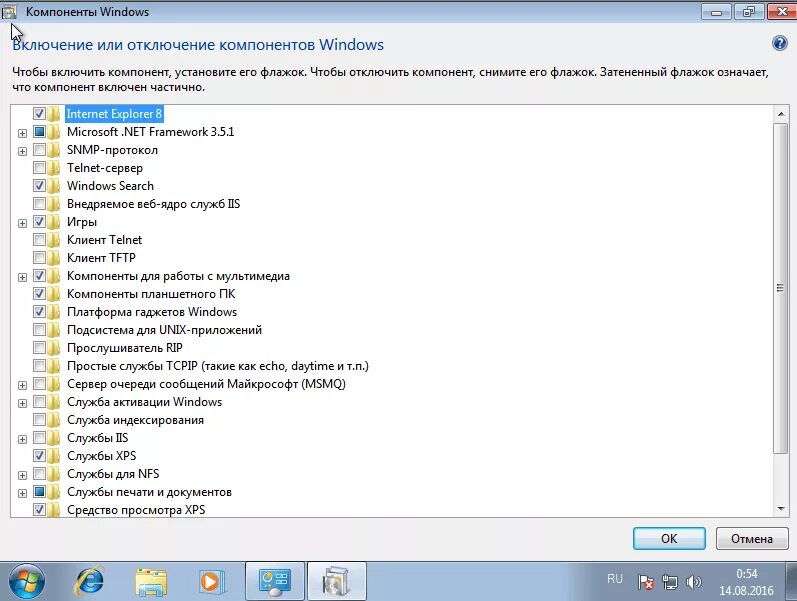Open clock showing 0:54 14.08.2016
Viewport: 797px width, 601px height.
tap(746, 582)
